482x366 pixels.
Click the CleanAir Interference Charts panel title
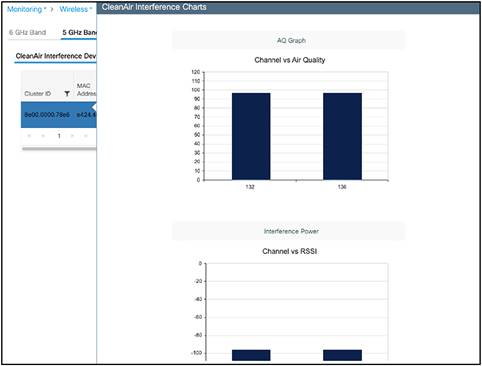[154, 7]
